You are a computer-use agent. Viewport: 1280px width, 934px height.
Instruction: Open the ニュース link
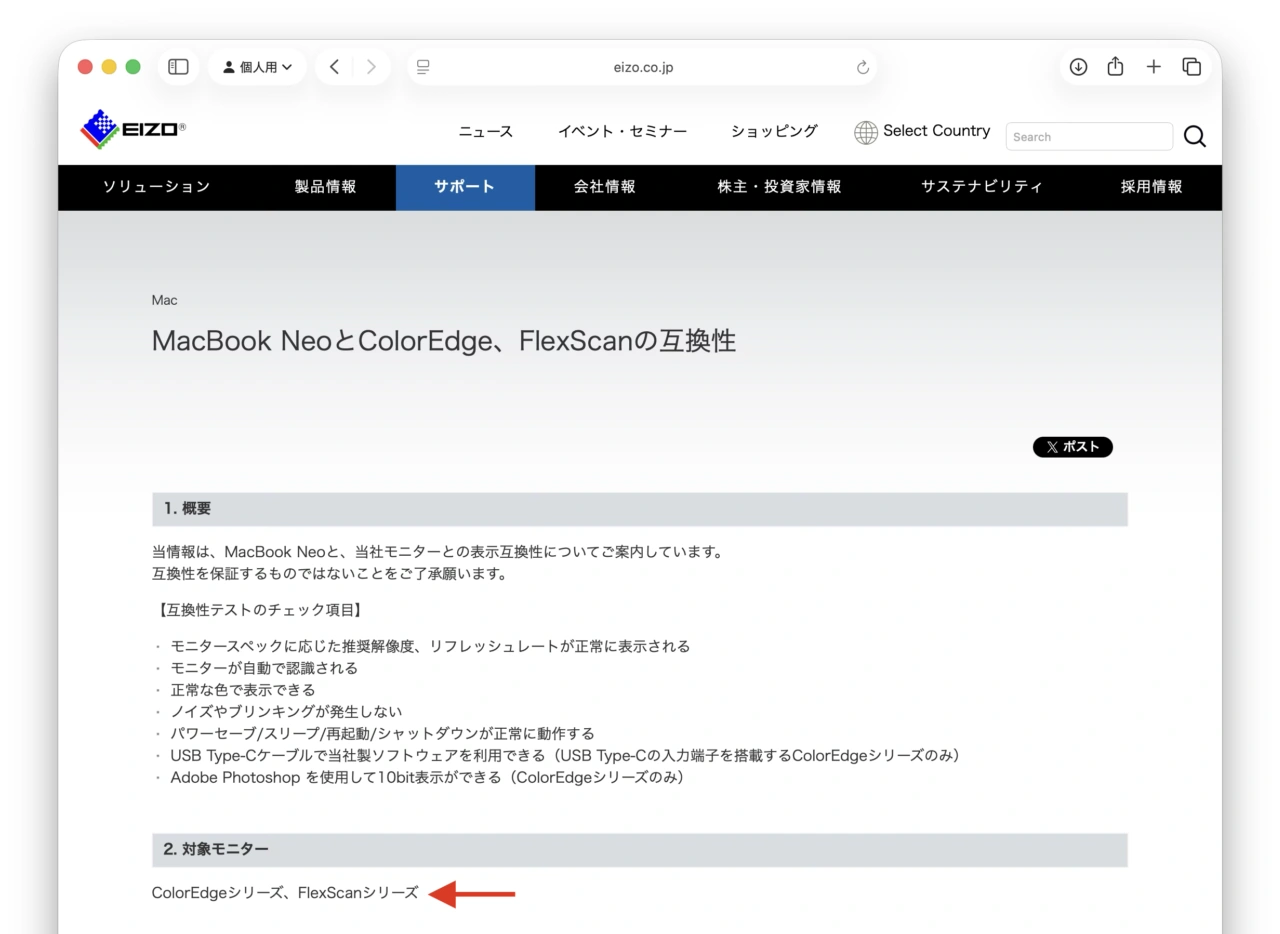[485, 131]
